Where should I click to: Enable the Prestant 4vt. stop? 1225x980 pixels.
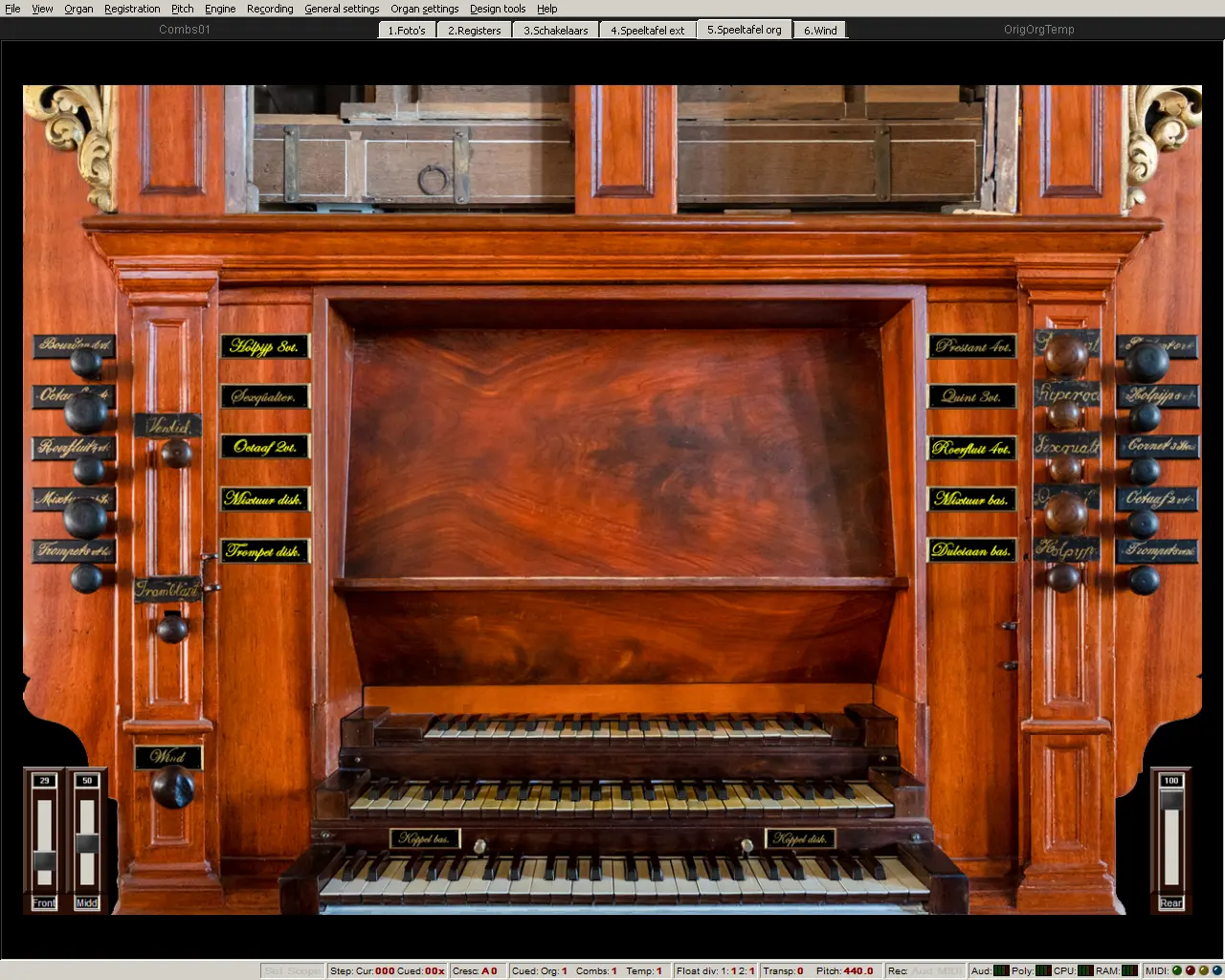[972, 346]
